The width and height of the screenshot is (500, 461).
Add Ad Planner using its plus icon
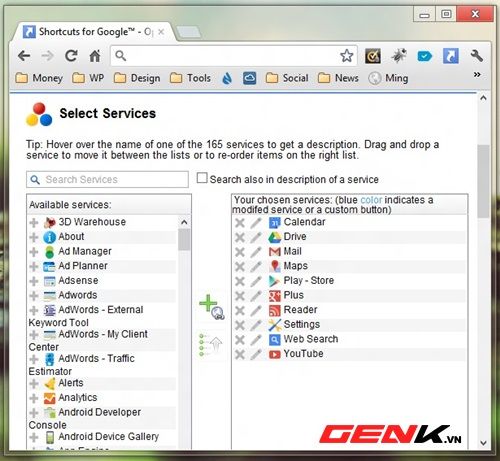tap(34, 266)
